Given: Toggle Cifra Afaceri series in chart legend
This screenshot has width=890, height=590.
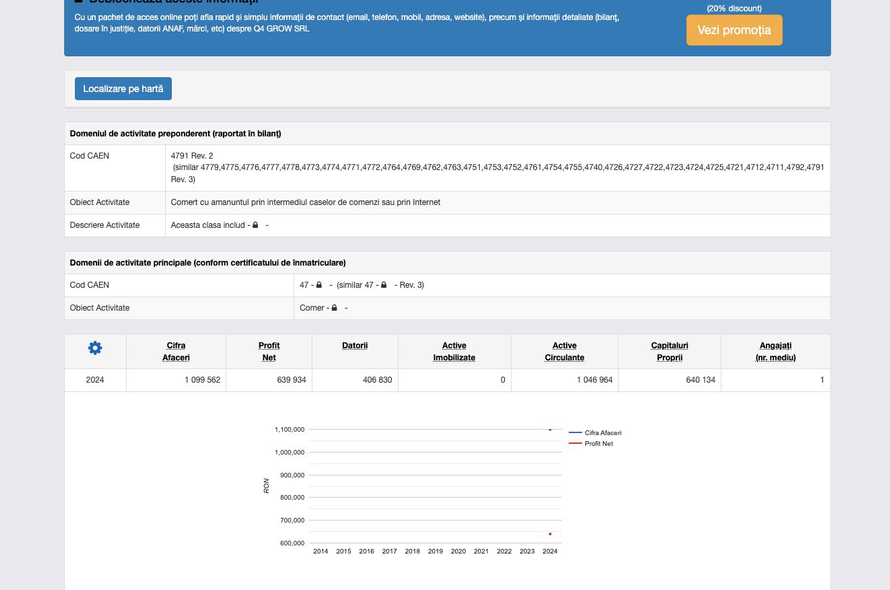Looking at the screenshot, I should 595,433.
